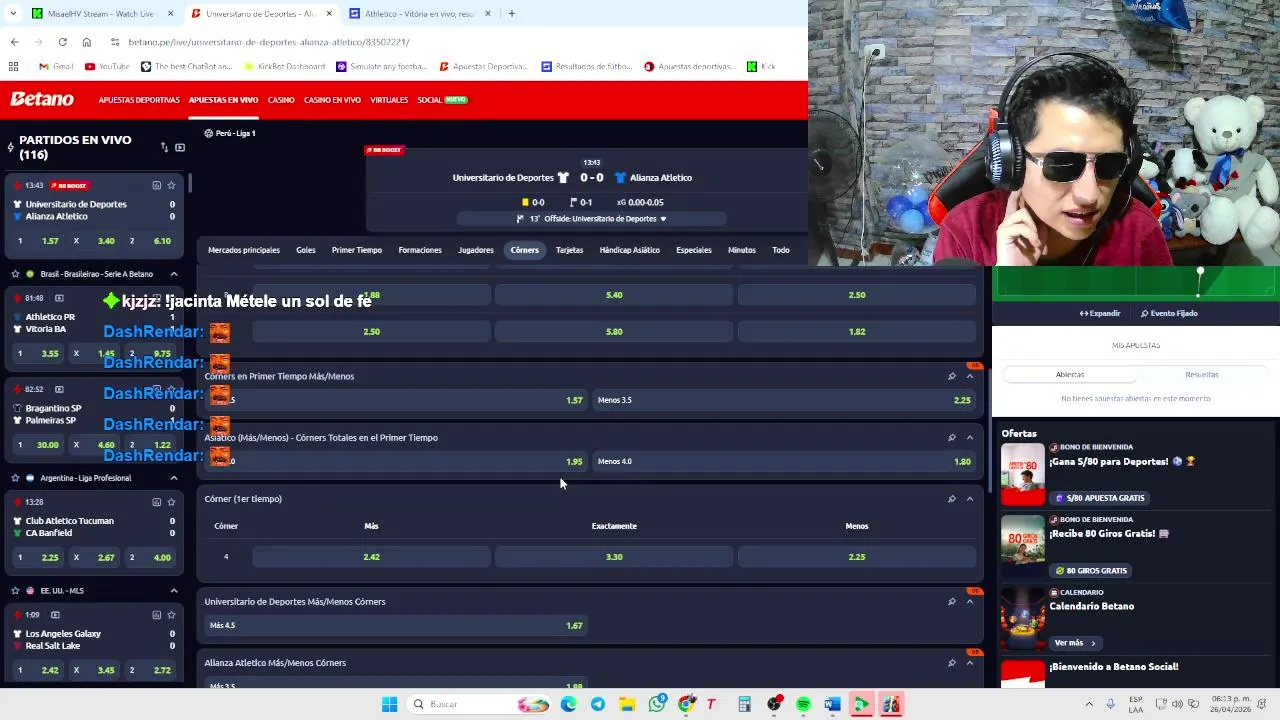Favorite the EE. UU. MLS league star

(15, 591)
